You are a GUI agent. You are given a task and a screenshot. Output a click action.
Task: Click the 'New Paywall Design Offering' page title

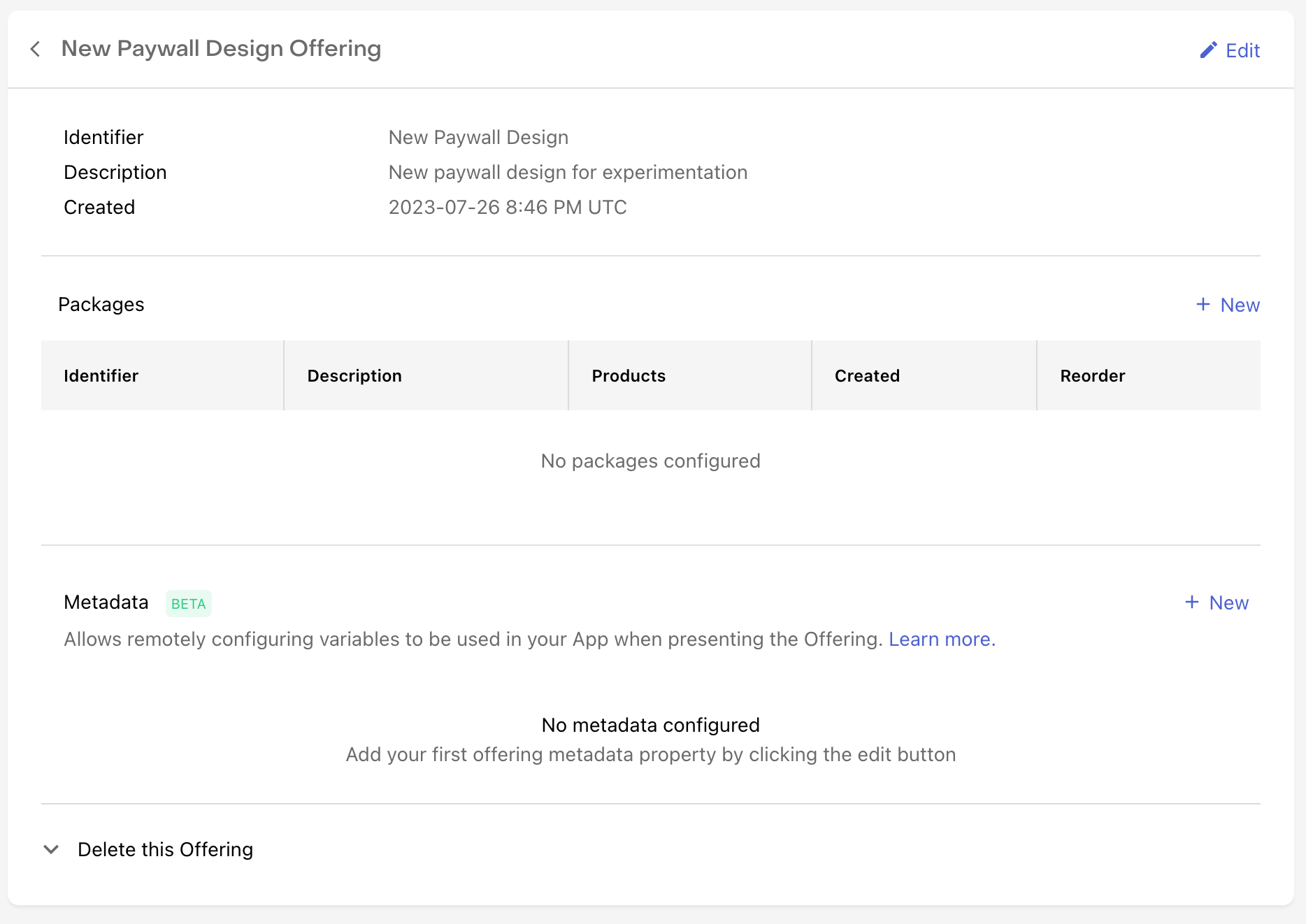tap(221, 49)
